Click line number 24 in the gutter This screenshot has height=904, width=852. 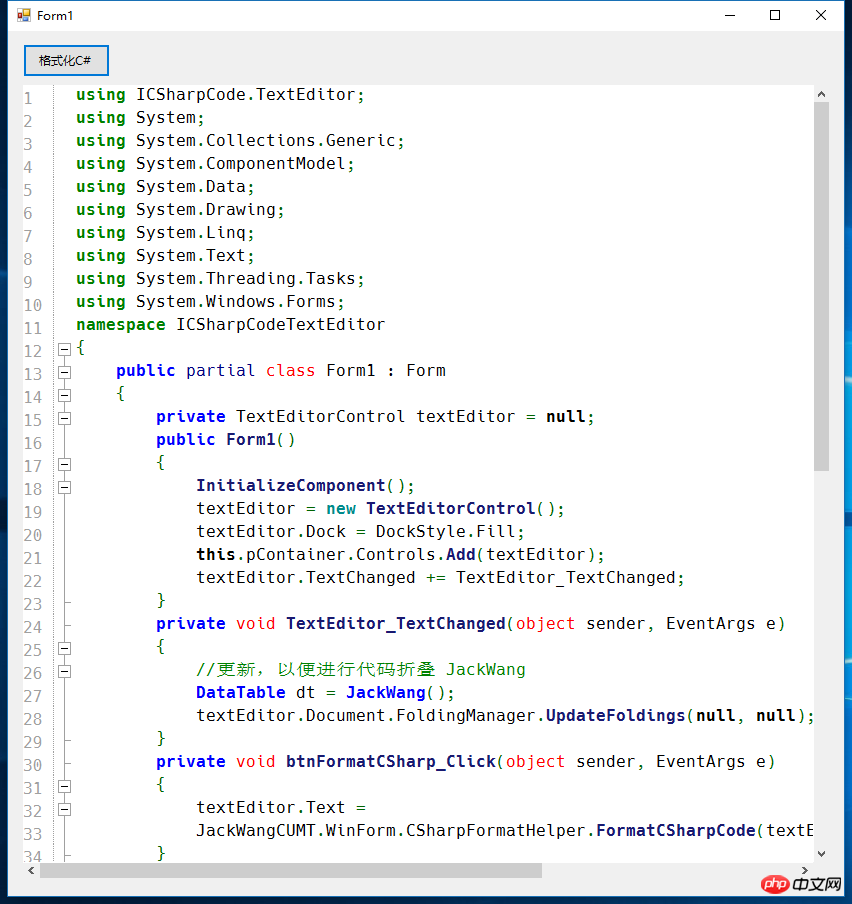(33, 627)
